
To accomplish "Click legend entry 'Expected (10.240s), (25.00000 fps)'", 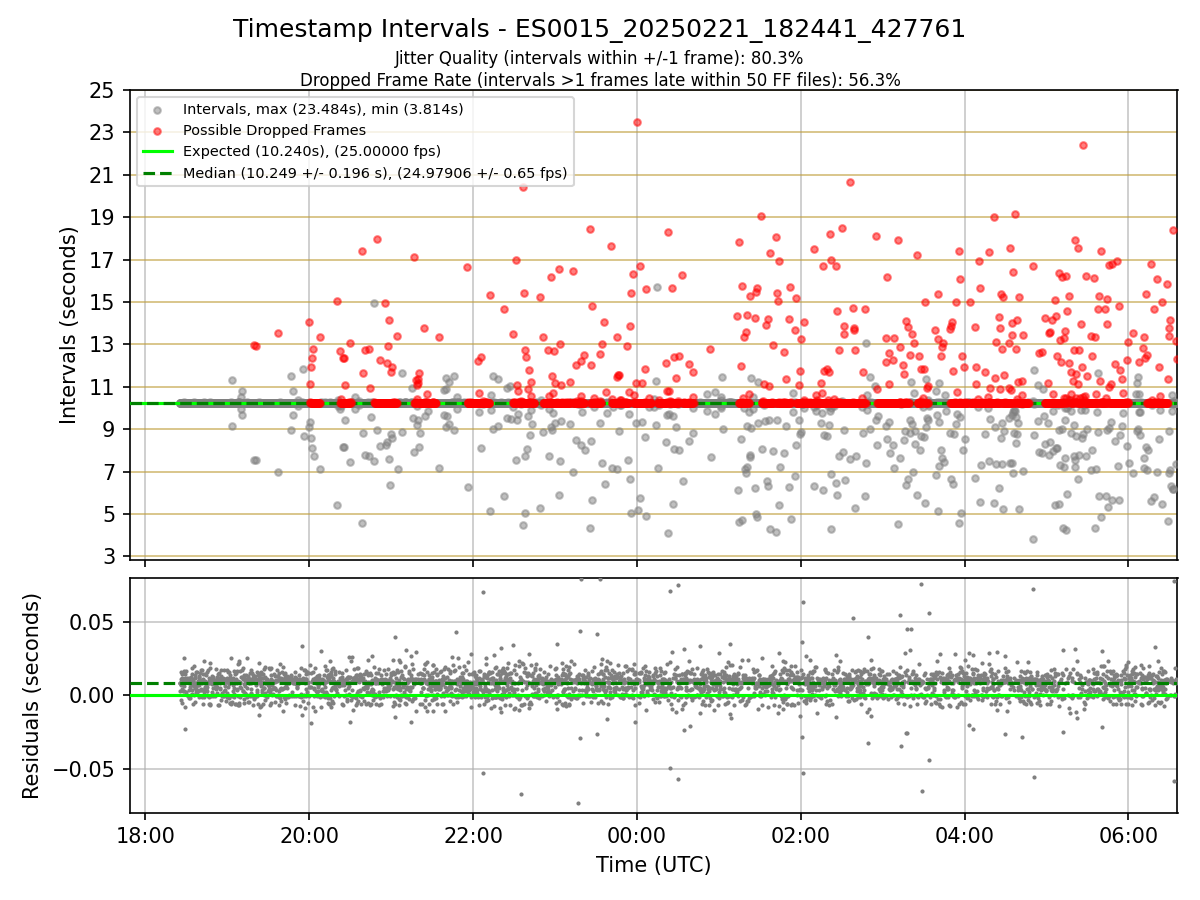I will click(312, 151).
